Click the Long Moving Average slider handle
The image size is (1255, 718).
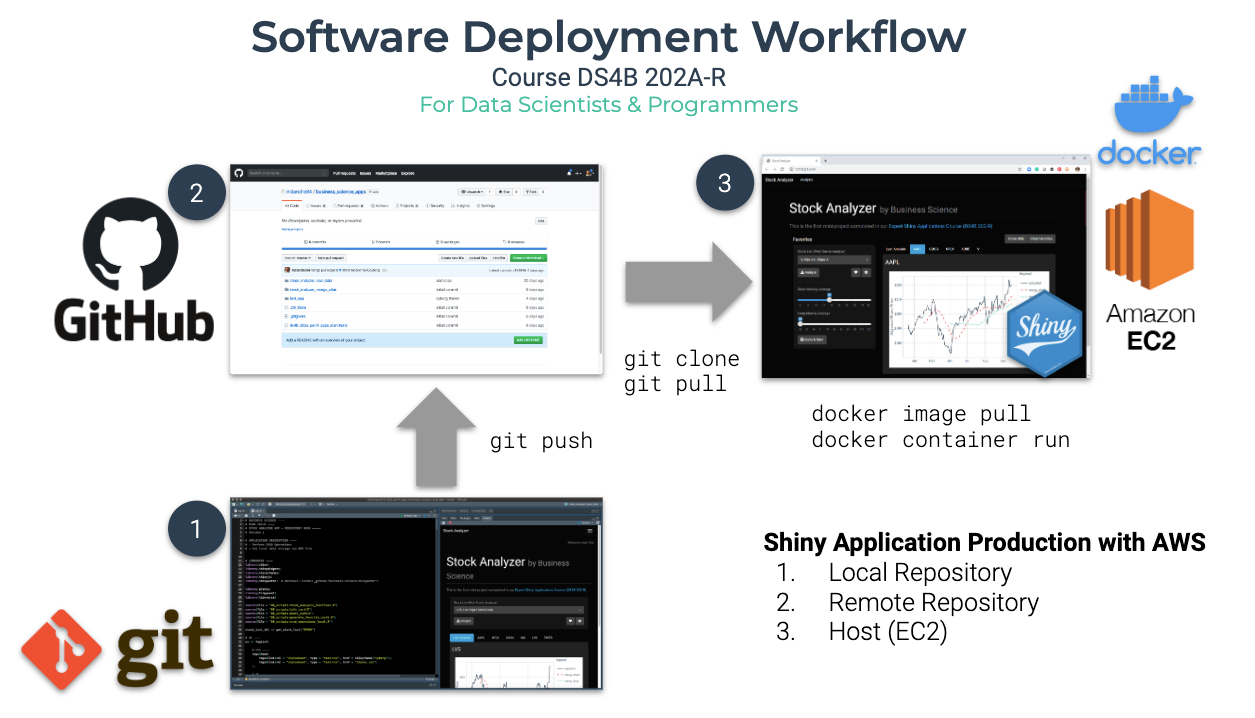[800, 323]
